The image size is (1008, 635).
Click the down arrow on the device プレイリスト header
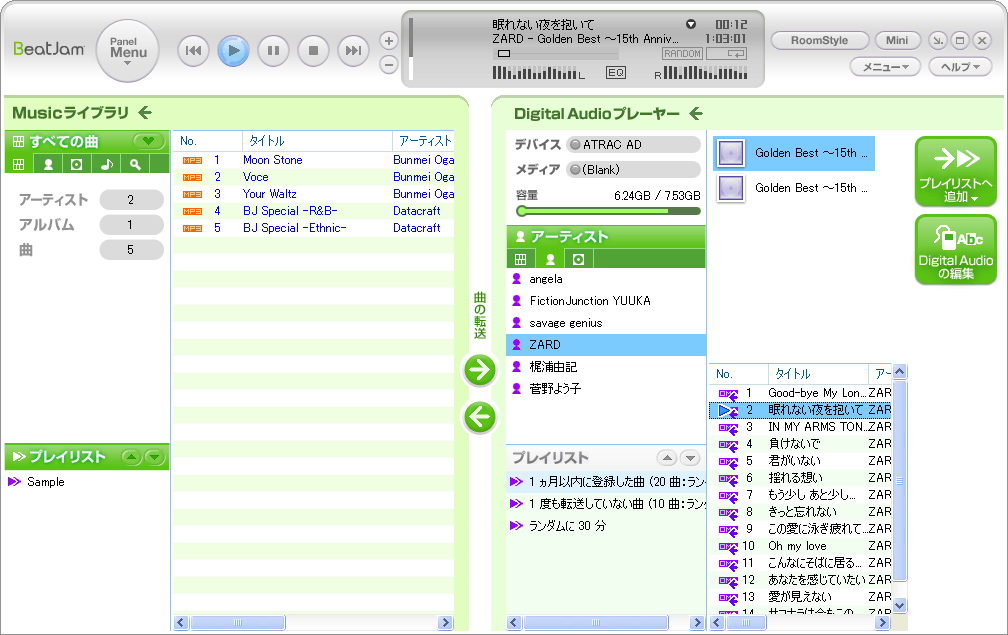[x=690, y=458]
